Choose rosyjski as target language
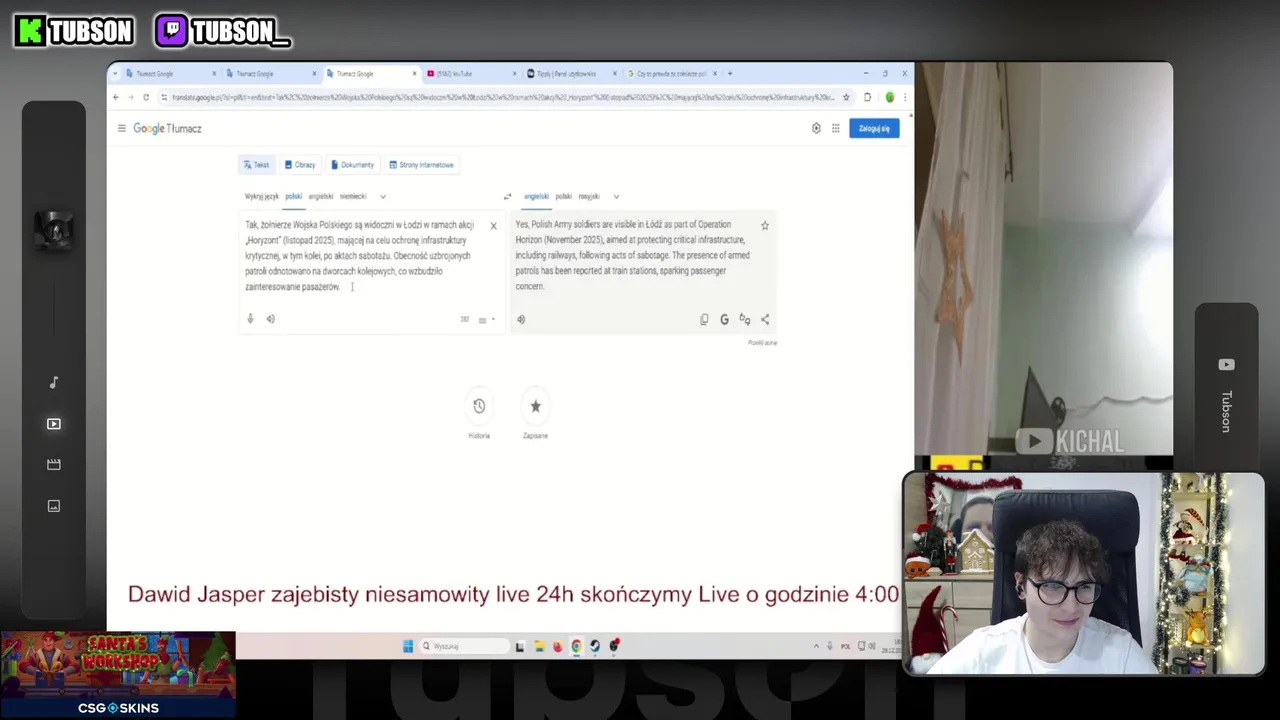1280x720 pixels. [x=589, y=196]
